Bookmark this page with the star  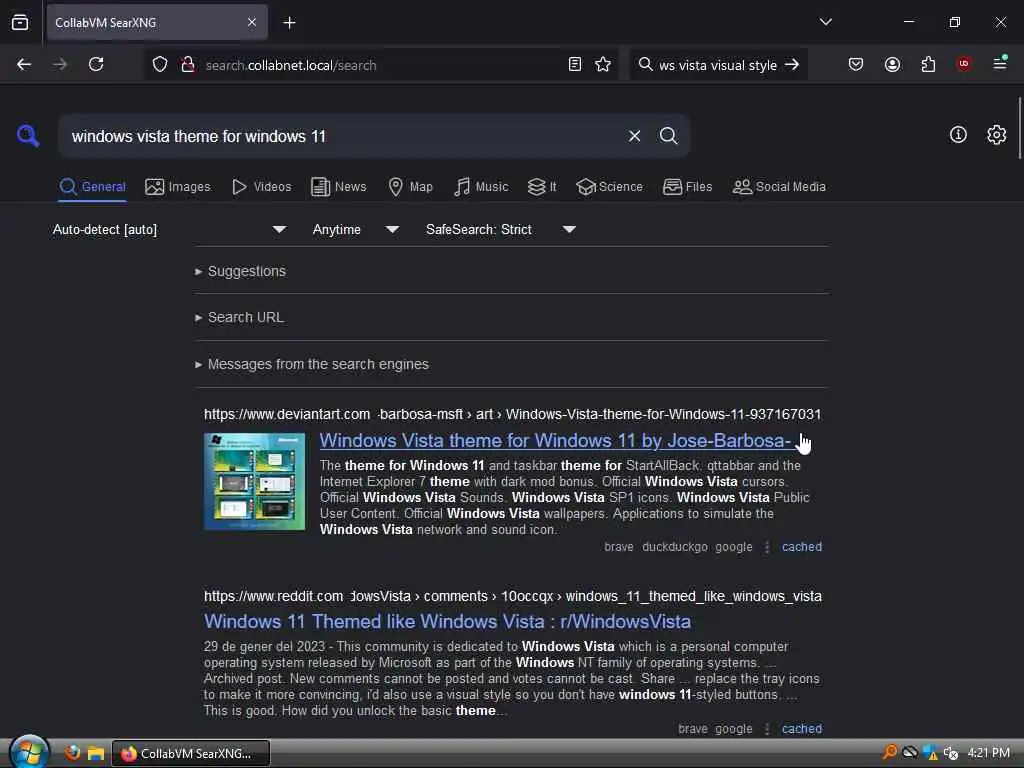coord(603,64)
